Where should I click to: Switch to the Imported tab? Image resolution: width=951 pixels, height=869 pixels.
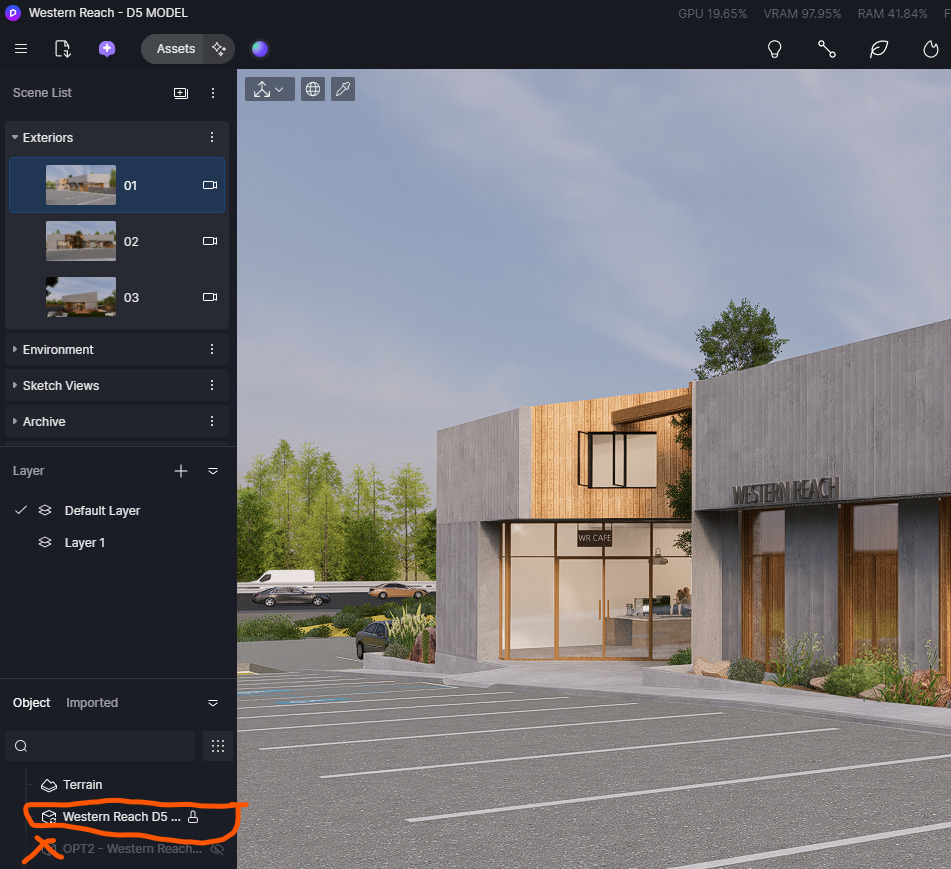[92, 703]
